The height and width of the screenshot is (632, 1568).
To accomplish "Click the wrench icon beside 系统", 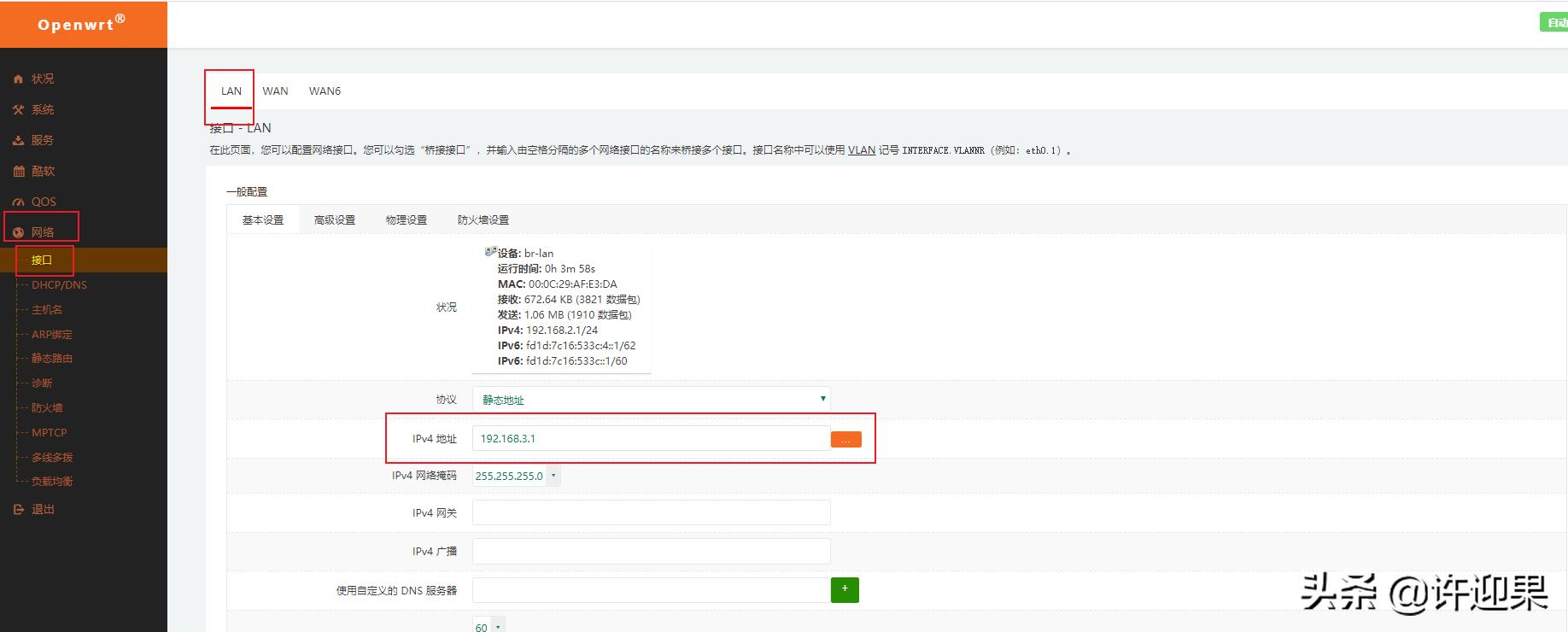I will click(x=18, y=109).
